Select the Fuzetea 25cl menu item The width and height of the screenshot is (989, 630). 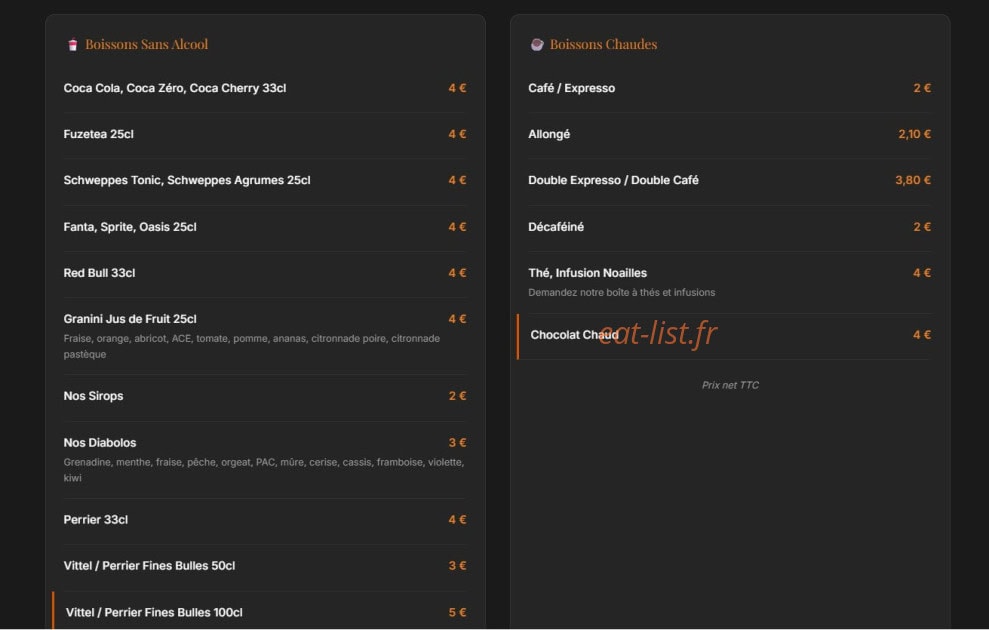pos(265,134)
